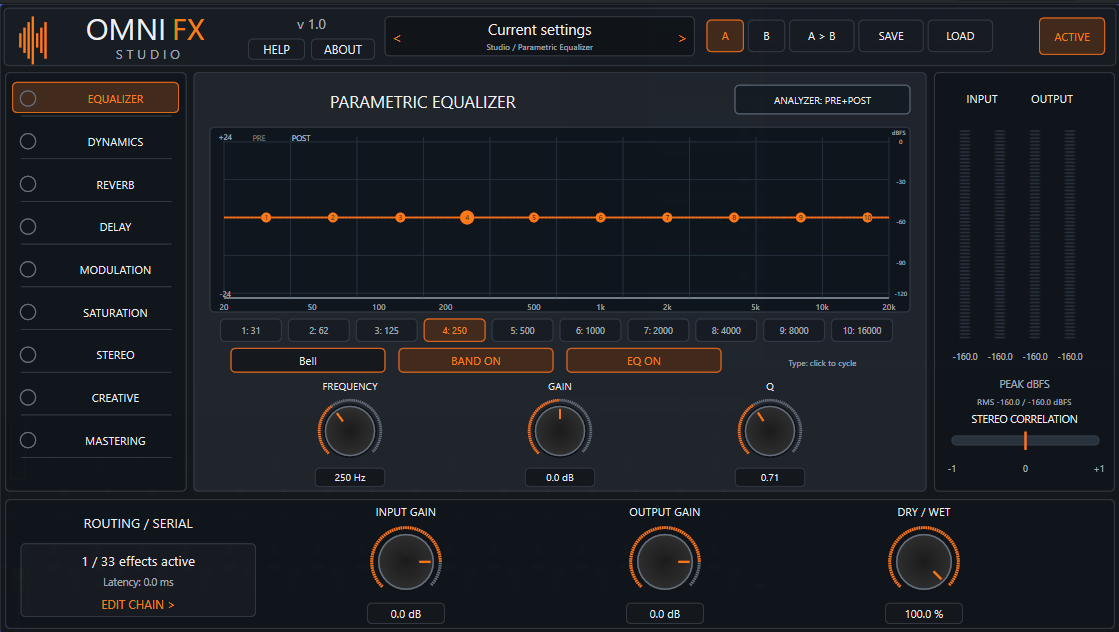Image resolution: width=1119 pixels, height=632 pixels.
Task: Select EQ band node 6 on the graph
Action: 600,218
